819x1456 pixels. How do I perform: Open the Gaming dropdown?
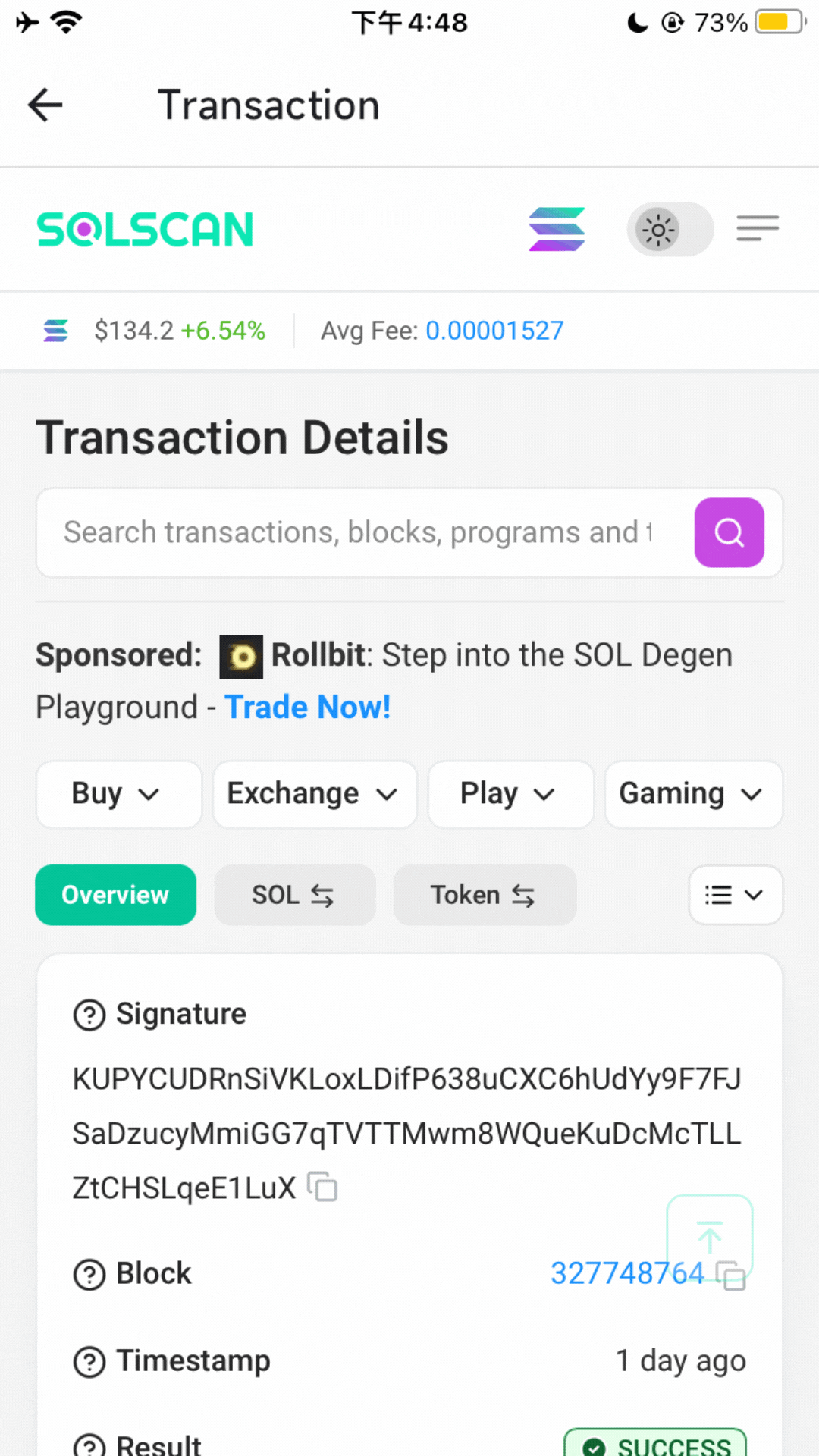[x=693, y=794]
